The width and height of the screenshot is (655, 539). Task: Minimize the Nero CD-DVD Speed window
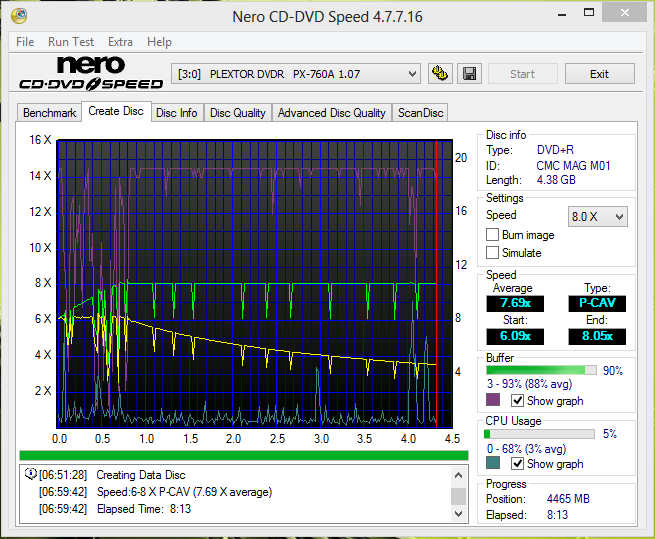562,14
